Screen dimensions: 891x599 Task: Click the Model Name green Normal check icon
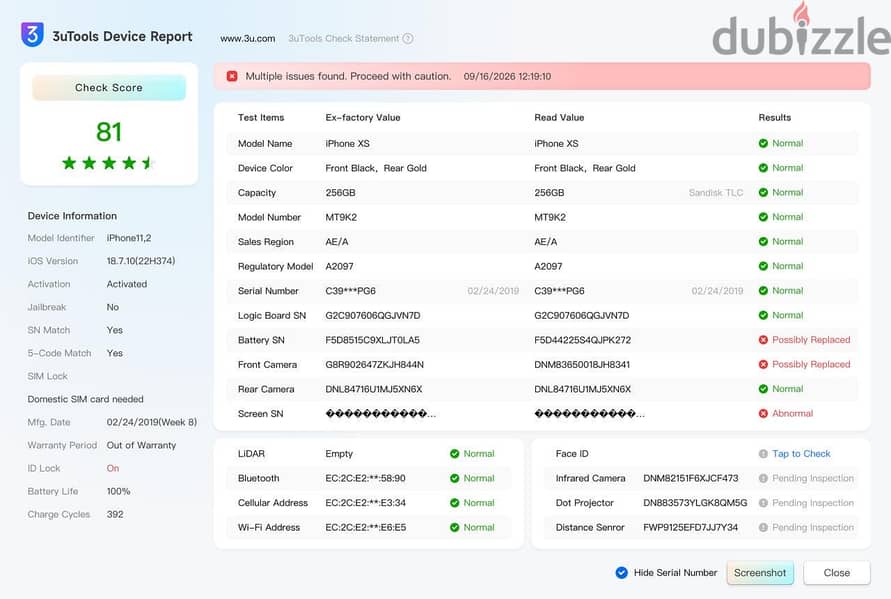(763, 143)
